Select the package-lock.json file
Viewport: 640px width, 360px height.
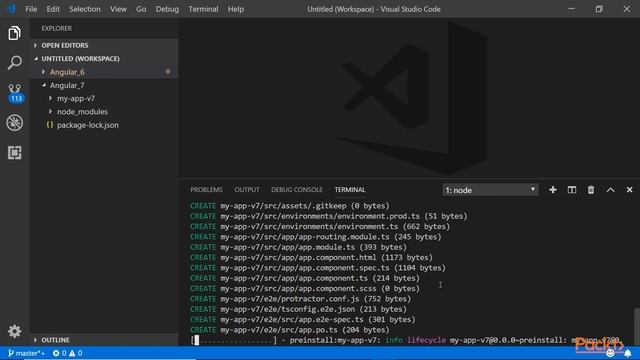[88, 125]
